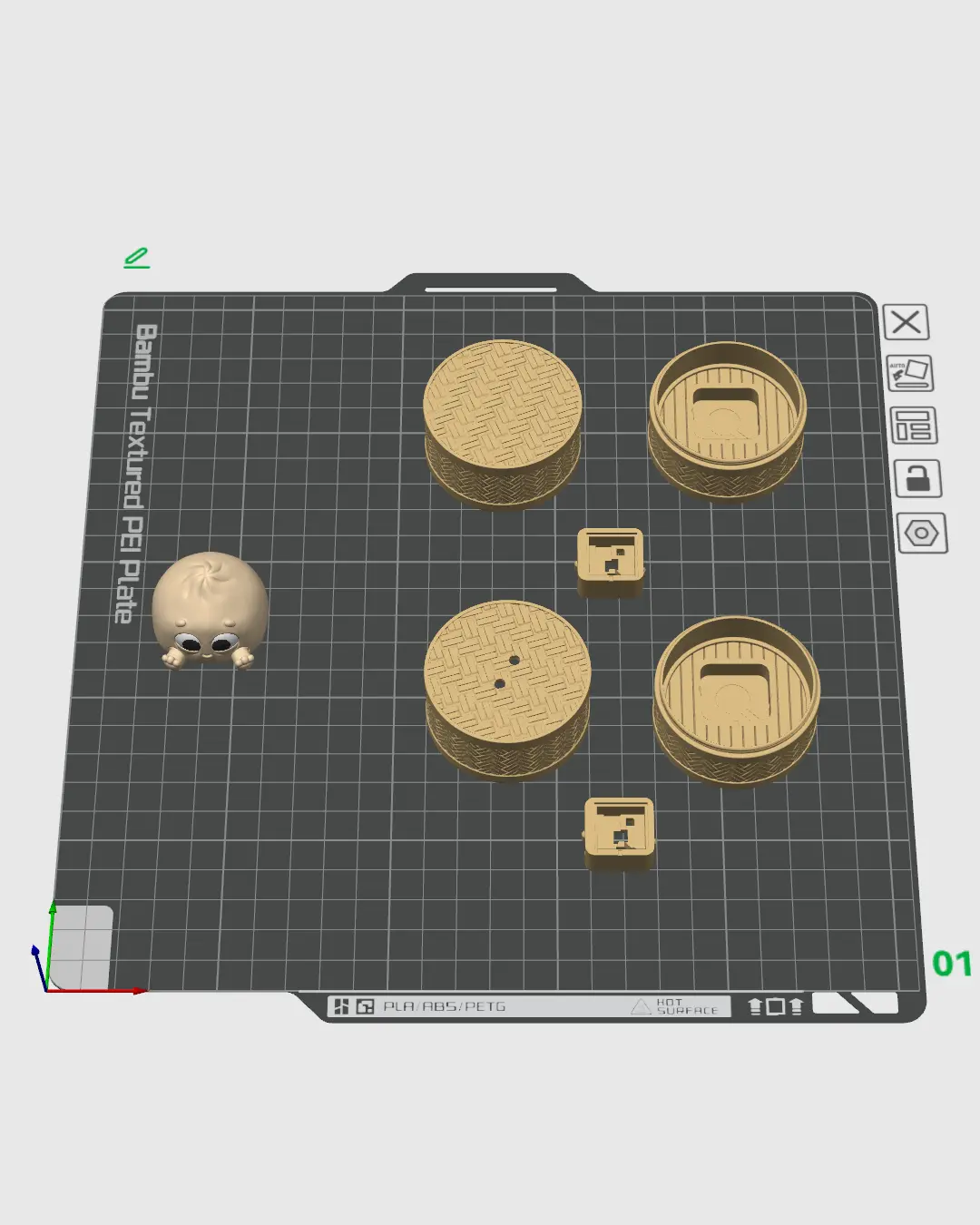
Task: Select the lower small square part
Action: point(619,834)
